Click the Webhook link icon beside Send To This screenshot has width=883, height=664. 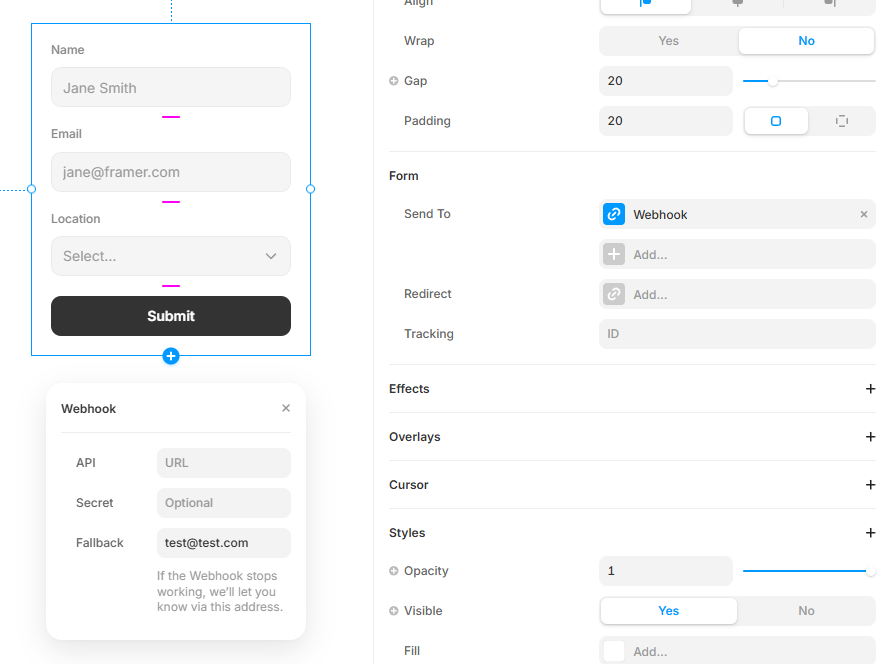[x=613, y=214]
